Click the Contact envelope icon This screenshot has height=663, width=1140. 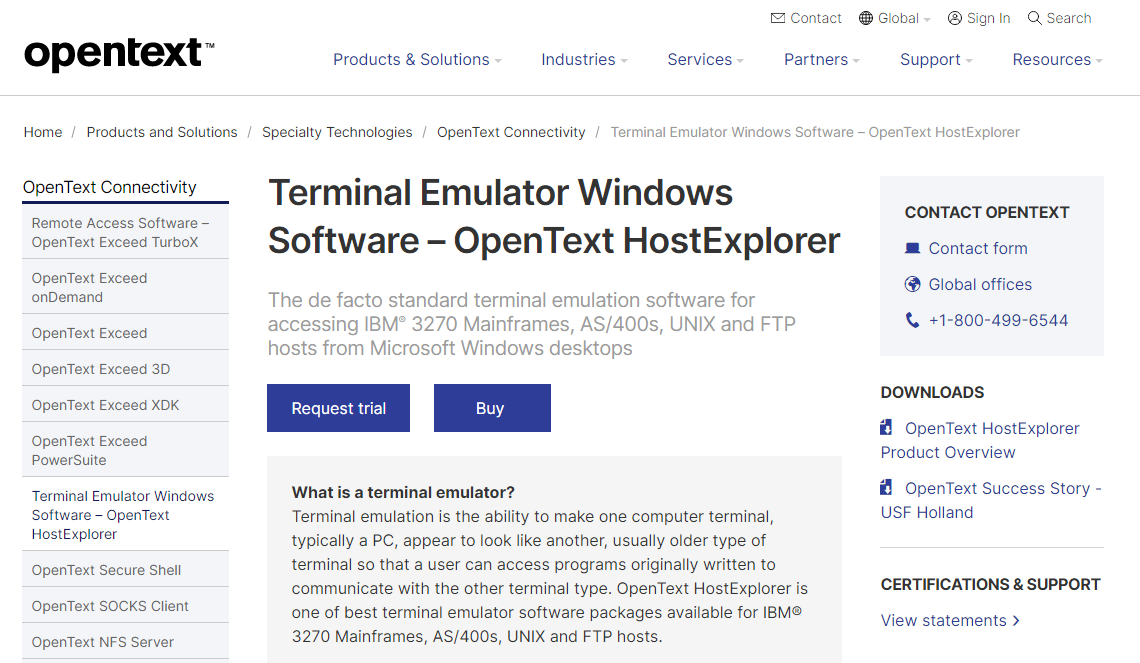point(778,18)
